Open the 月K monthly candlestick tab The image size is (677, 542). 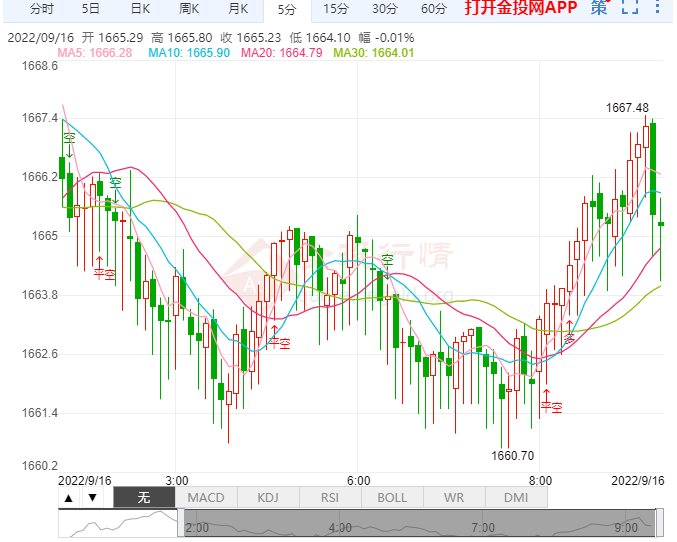[238, 9]
